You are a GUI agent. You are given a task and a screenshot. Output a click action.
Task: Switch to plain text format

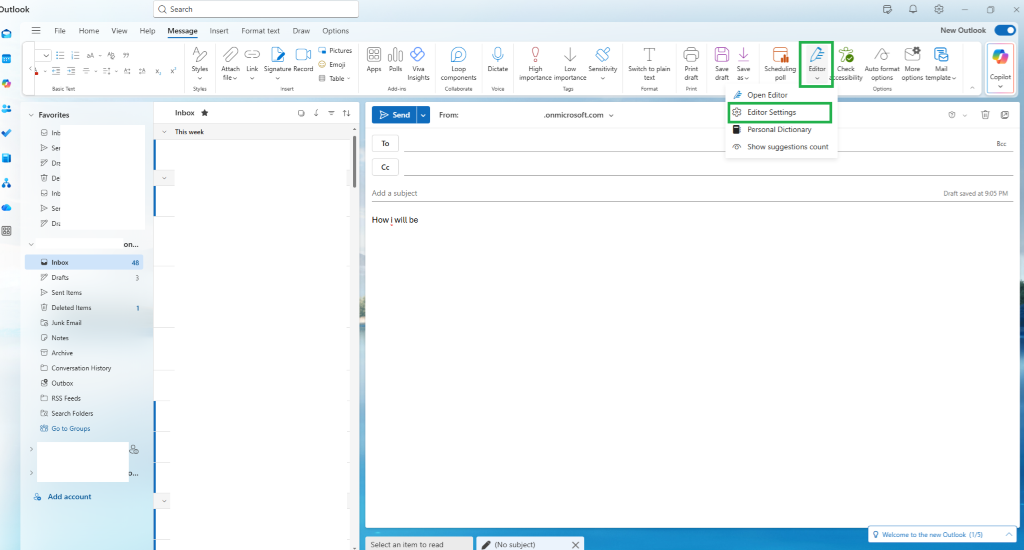coord(649,63)
